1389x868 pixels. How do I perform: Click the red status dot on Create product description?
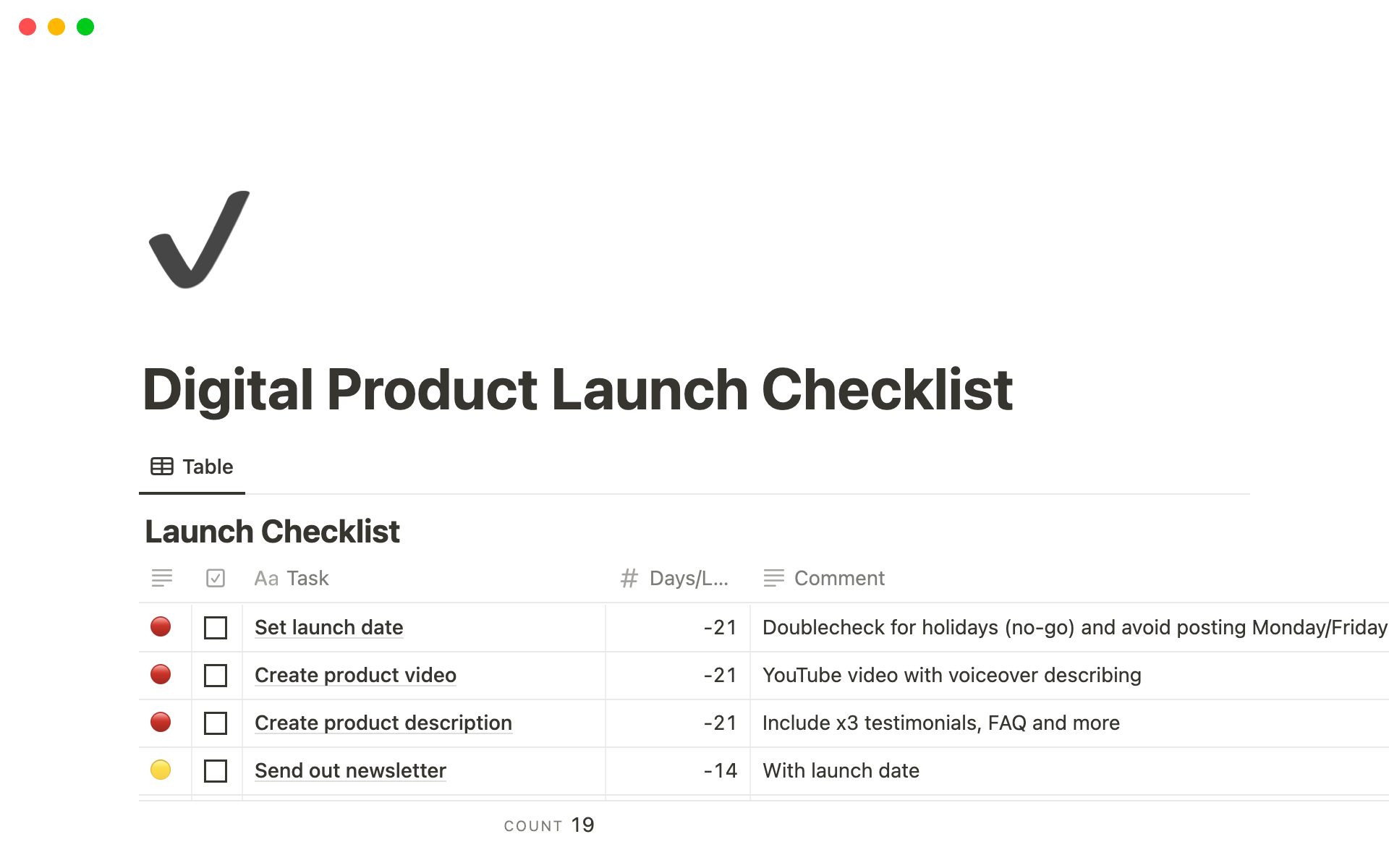click(161, 723)
